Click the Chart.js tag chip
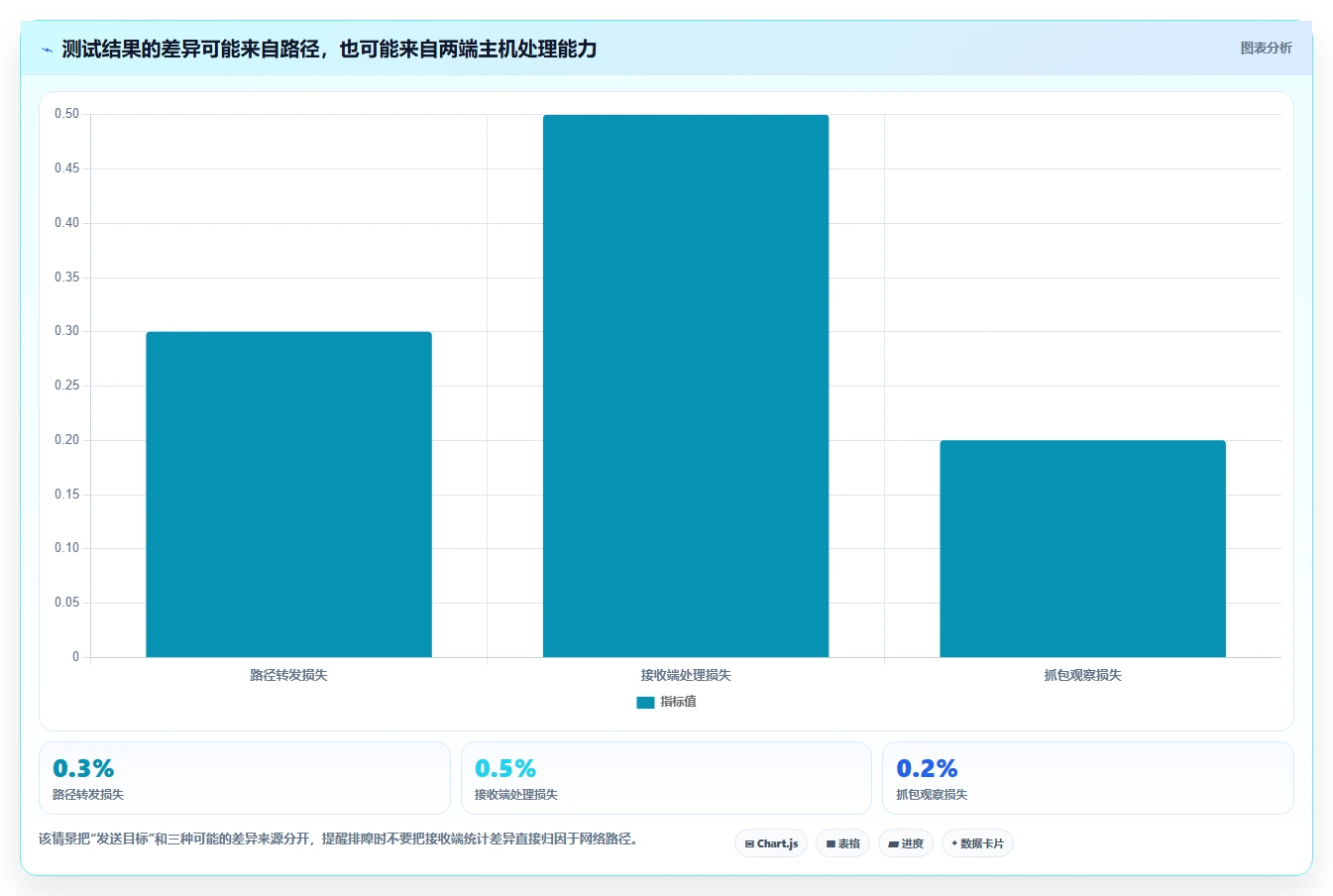The image size is (1333, 896). [771, 843]
